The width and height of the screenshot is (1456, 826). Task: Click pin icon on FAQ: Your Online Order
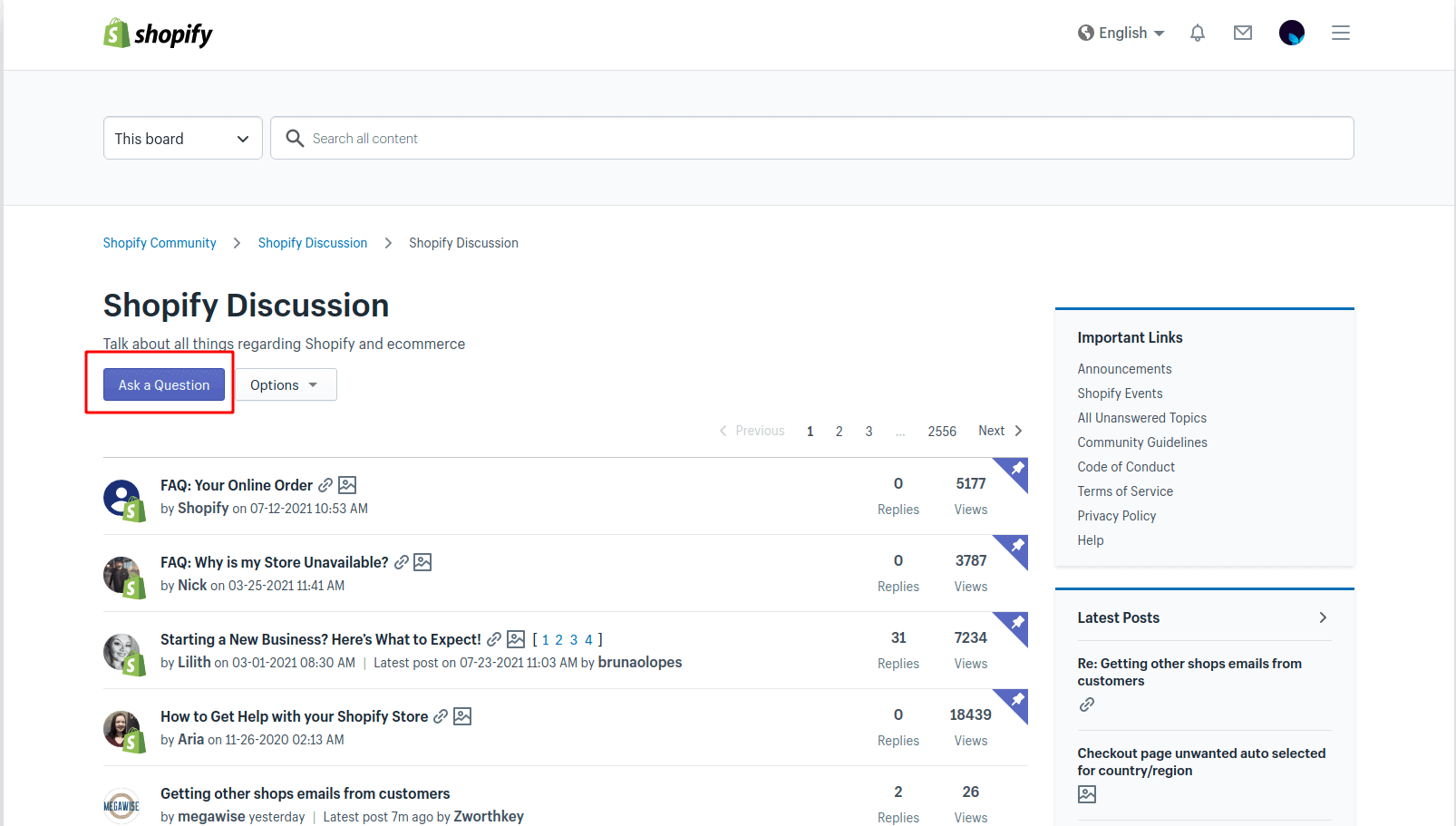1016,470
